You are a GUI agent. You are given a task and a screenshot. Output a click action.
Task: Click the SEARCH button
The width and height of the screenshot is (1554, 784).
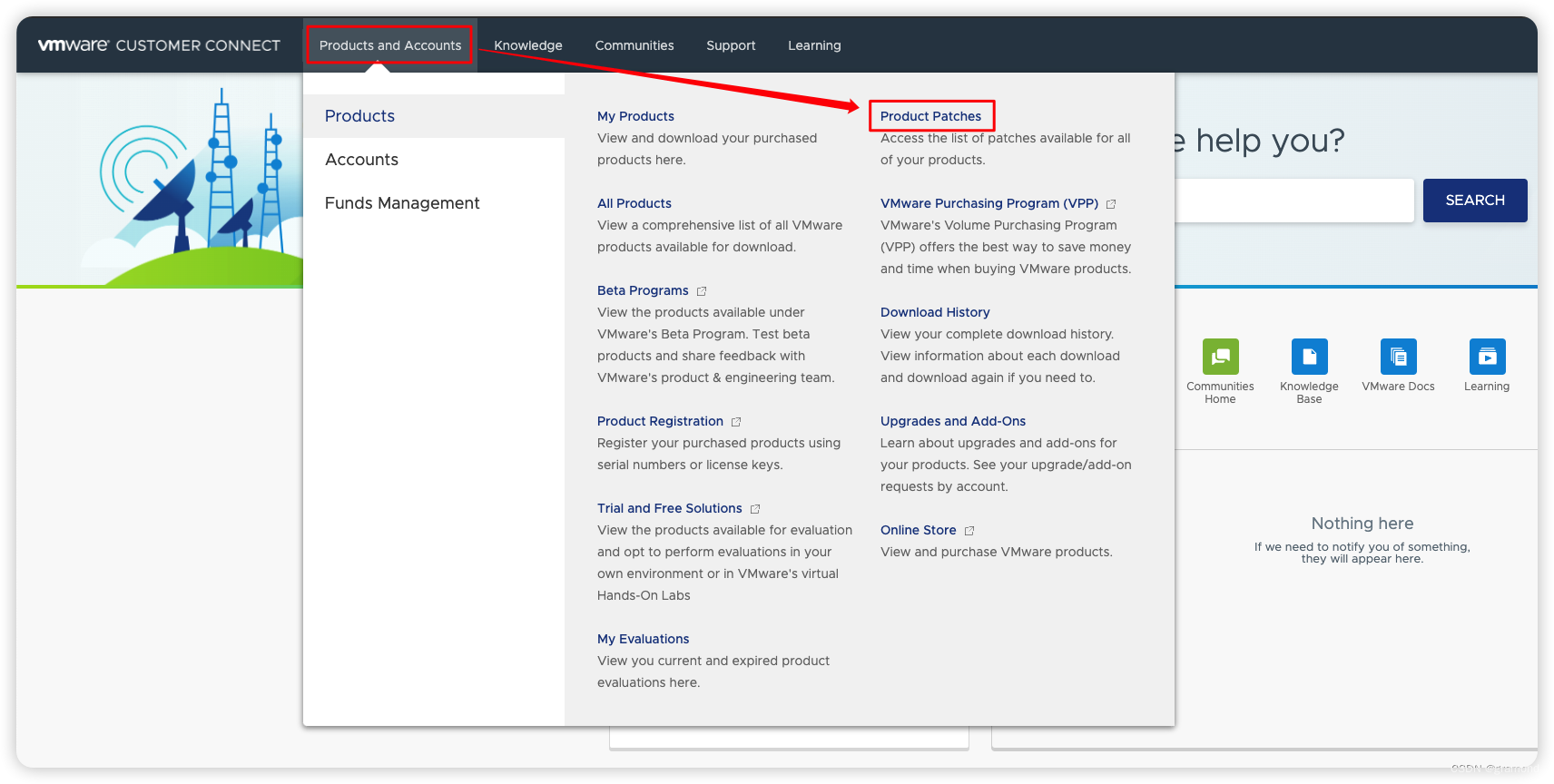tap(1475, 201)
